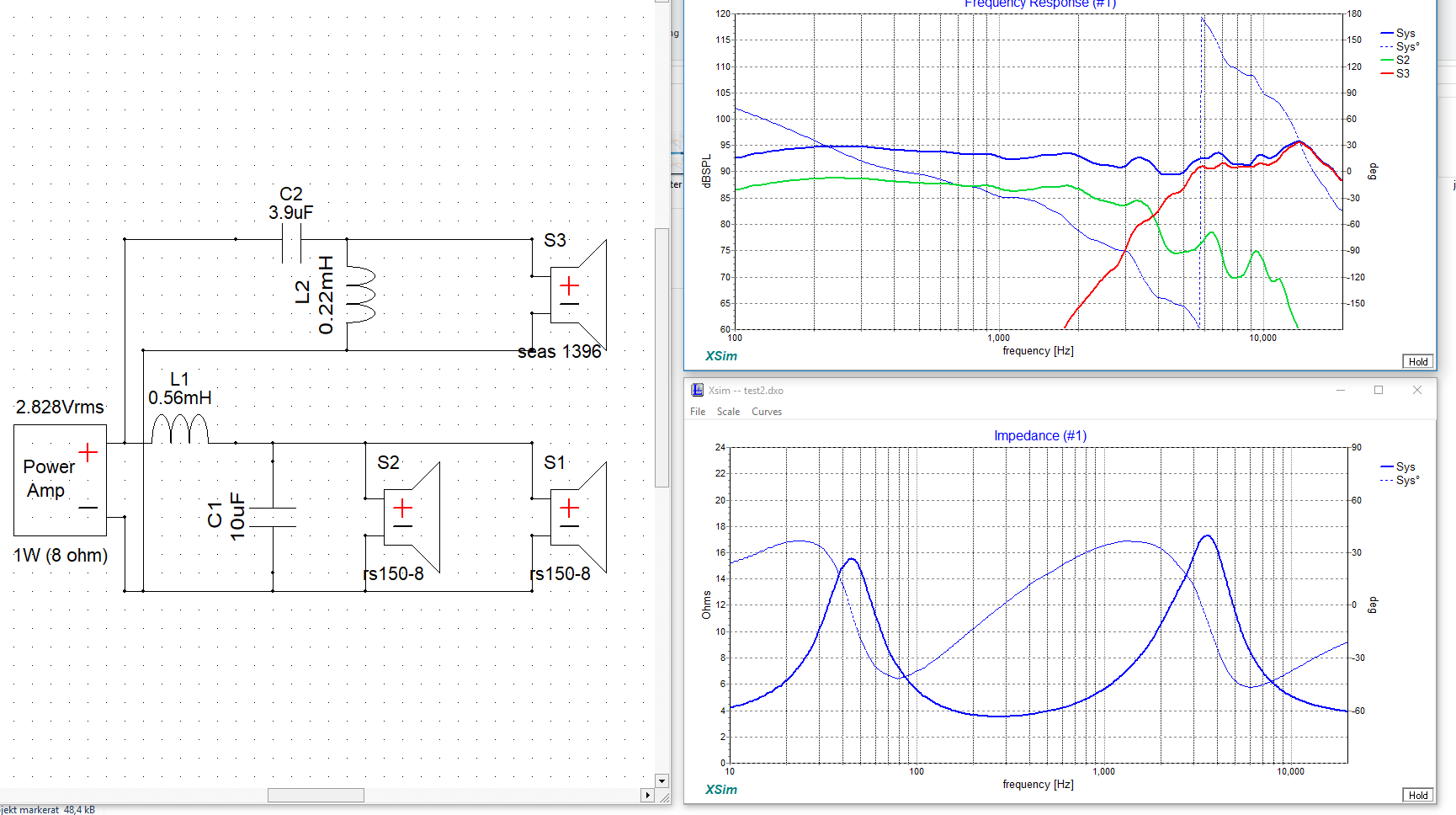The width and height of the screenshot is (1456, 815).
Task: Toggle Hold on the Impedance graph
Action: (1418, 795)
